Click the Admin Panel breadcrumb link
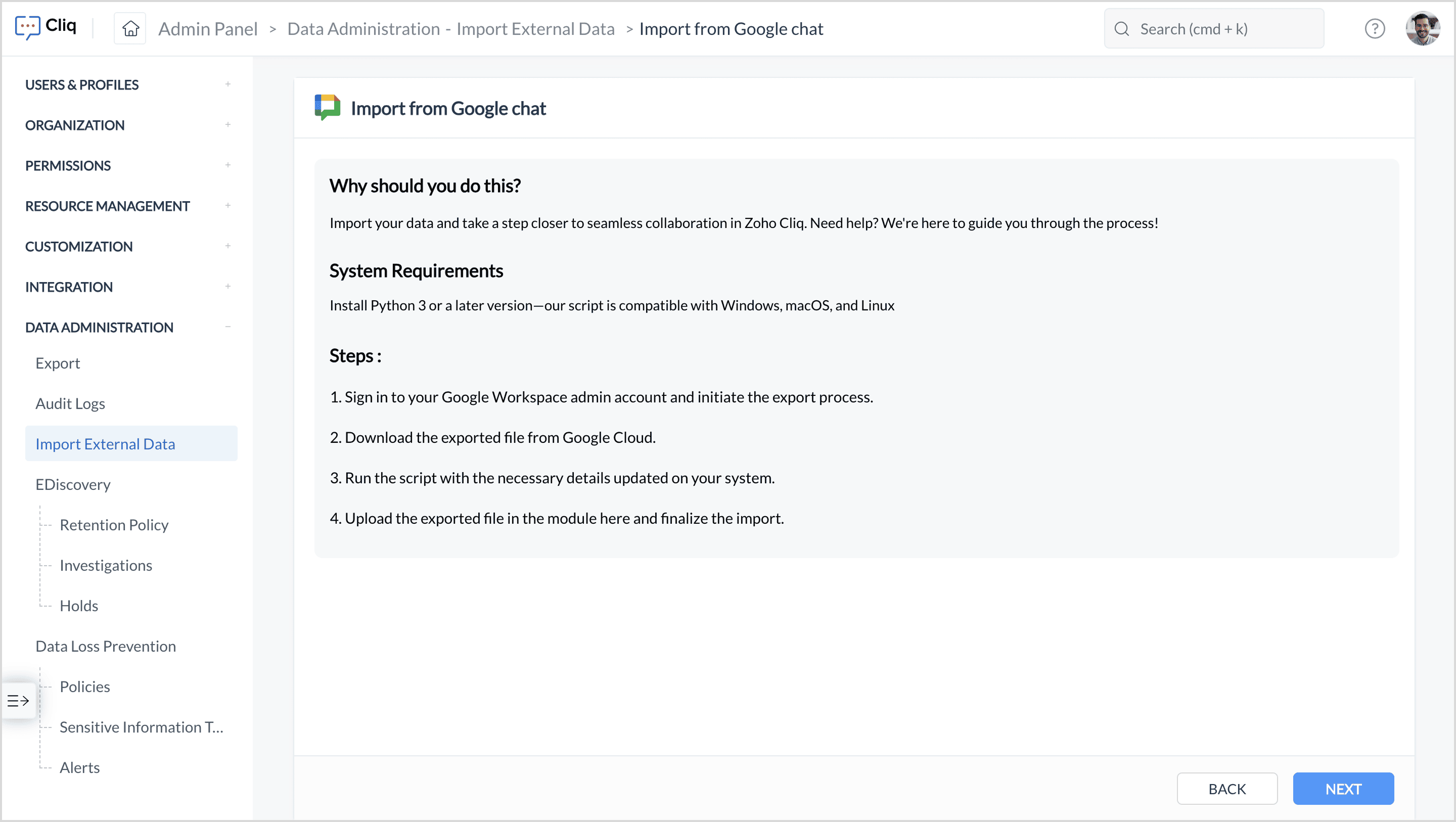 (x=207, y=29)
